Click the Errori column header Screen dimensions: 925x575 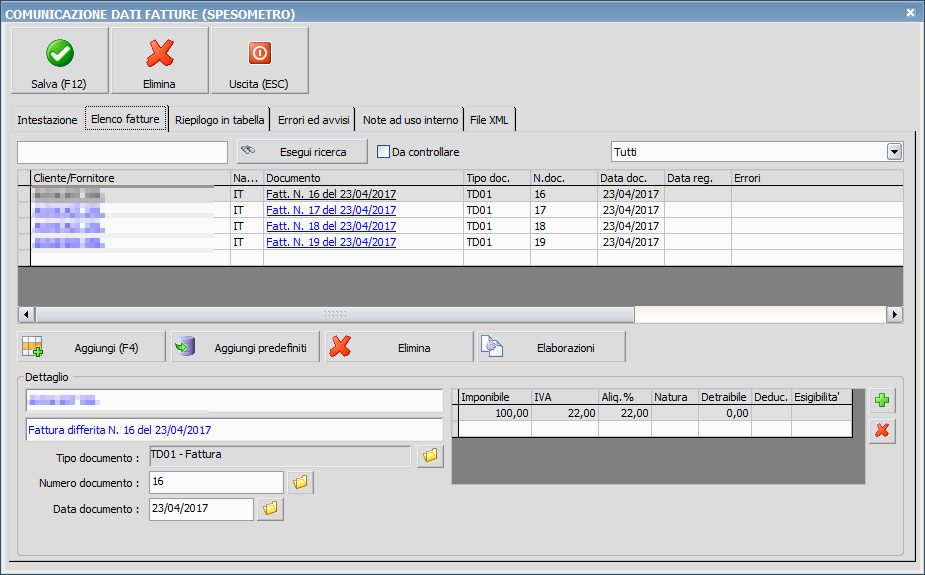click(817, 178)
